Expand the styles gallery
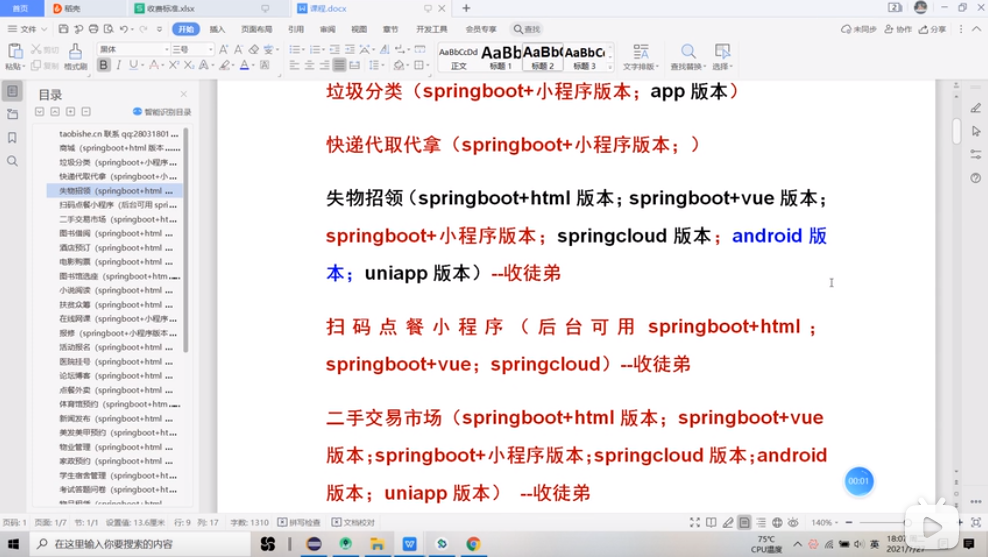988x557 pixels. click(610, 66)
